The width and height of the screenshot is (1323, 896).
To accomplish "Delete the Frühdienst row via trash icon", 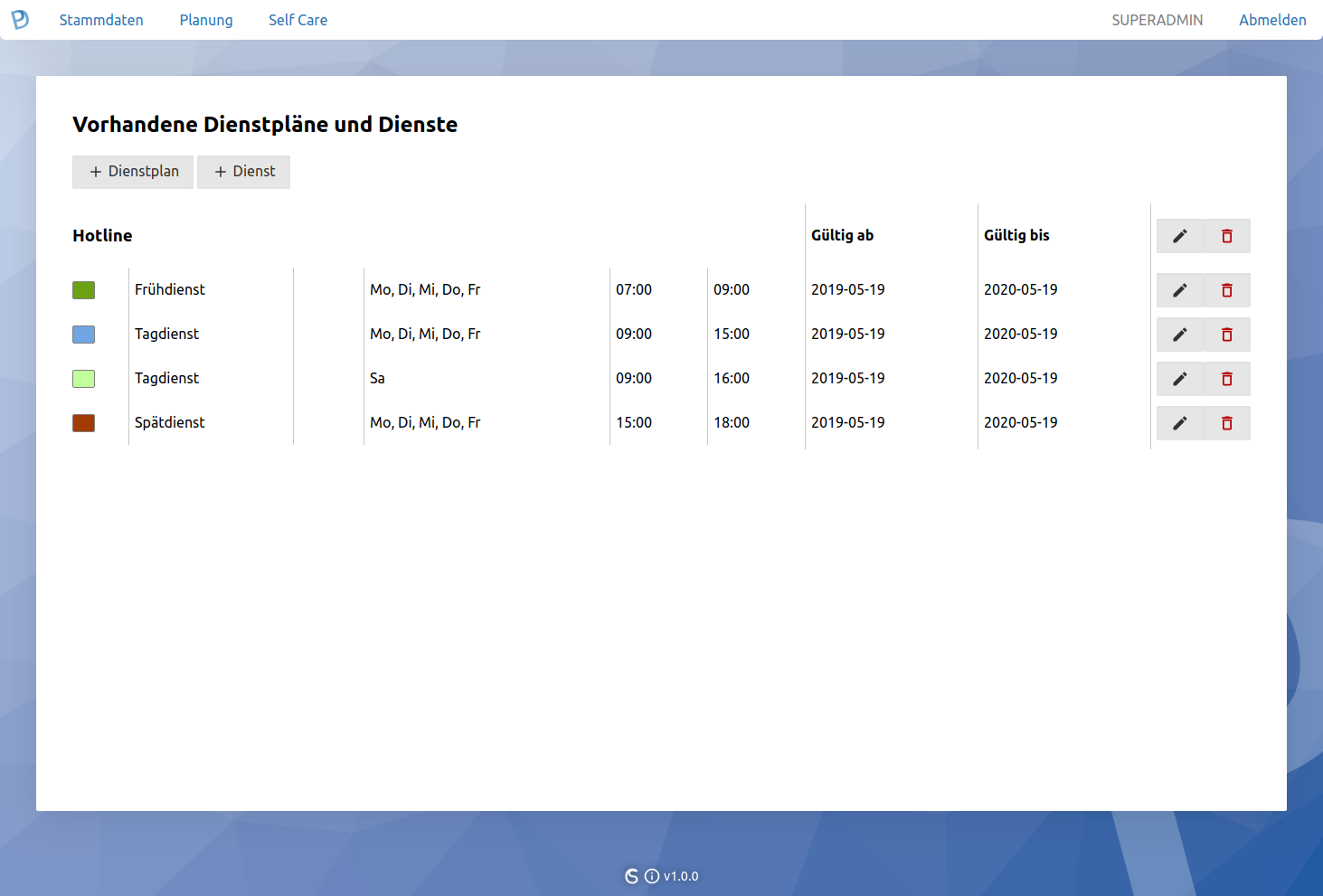I will coord(1227,290).
